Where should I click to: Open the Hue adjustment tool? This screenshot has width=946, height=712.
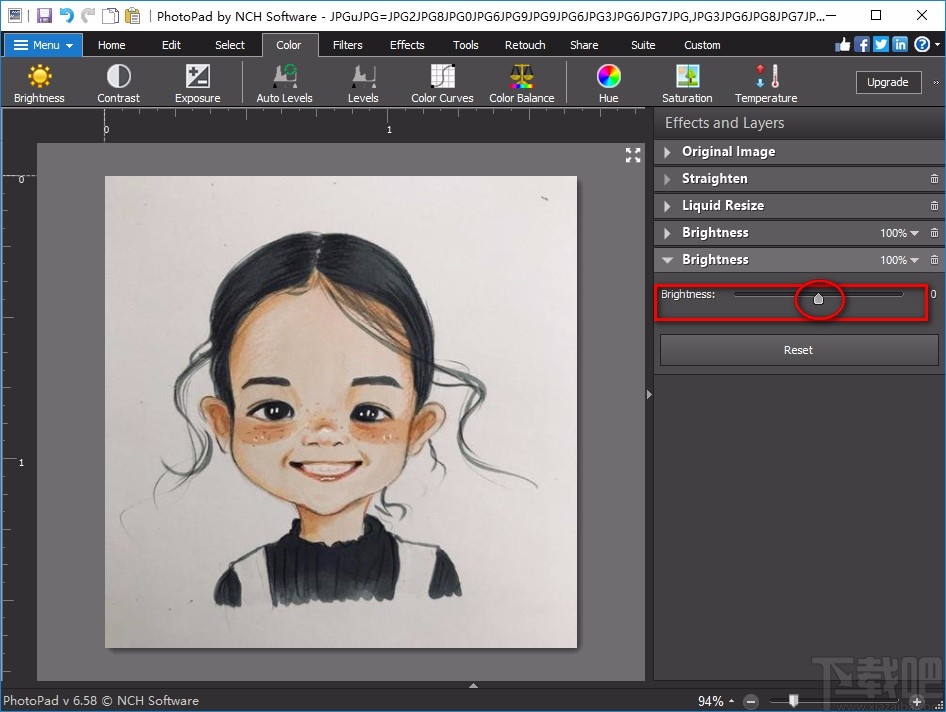(x=608, y=82)
